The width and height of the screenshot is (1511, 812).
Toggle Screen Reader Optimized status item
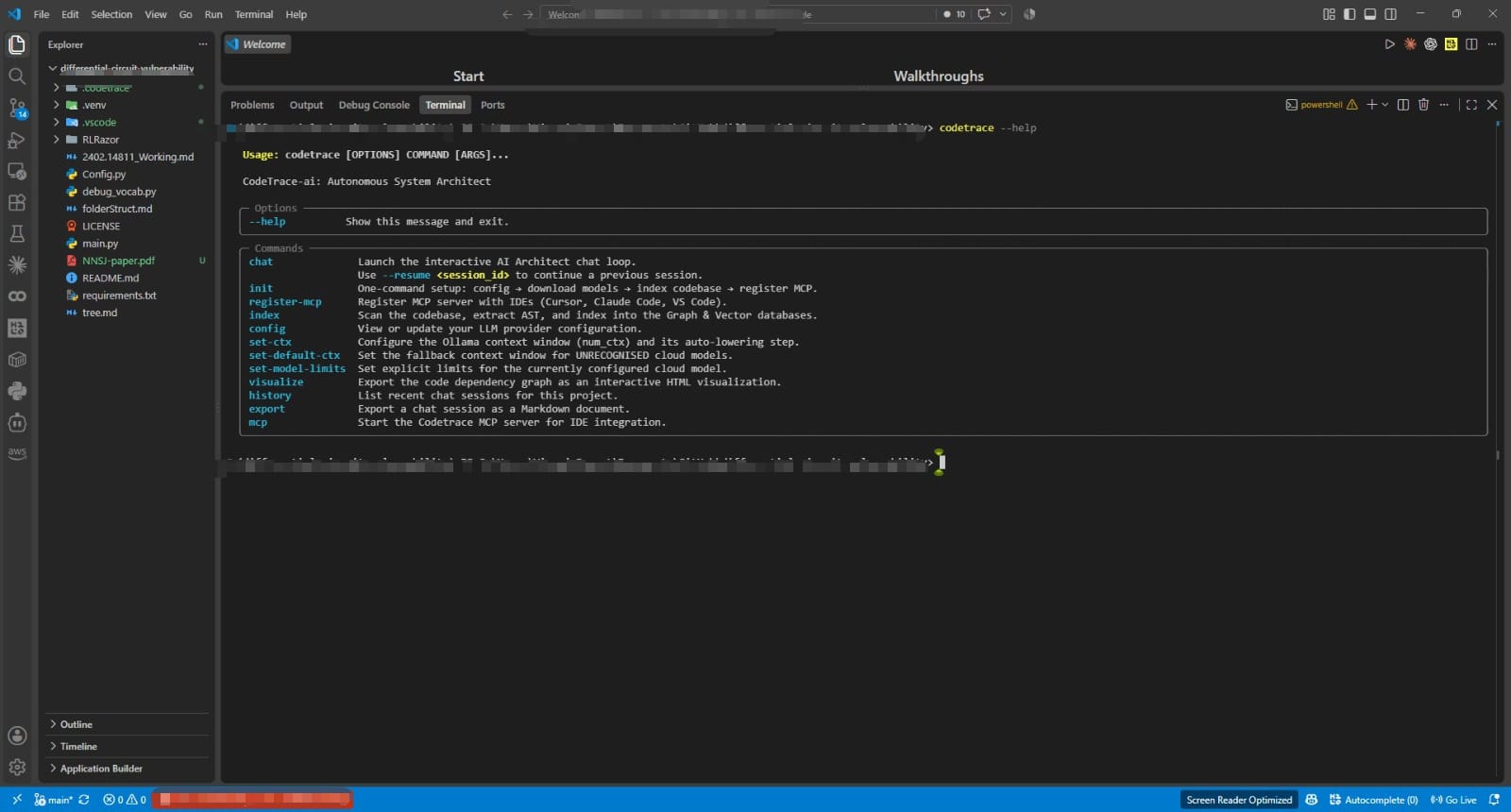(x=1239, y=800)
